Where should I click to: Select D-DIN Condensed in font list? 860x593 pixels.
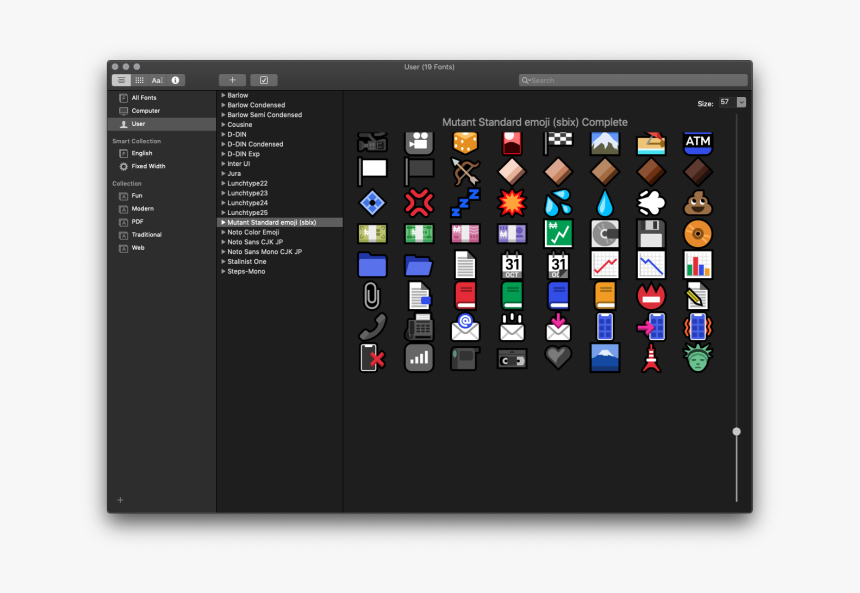pos(280,144)
